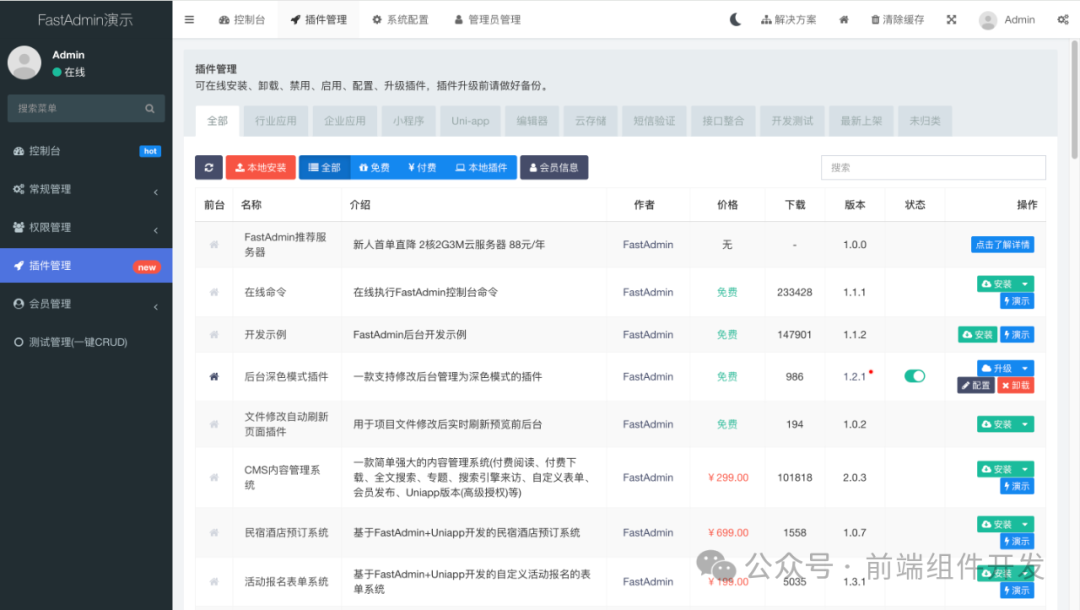The image size is (1080, 610).
Task: Open install dropdown arrow for 民宿酒店预订系统
Action: (1025, 524)
